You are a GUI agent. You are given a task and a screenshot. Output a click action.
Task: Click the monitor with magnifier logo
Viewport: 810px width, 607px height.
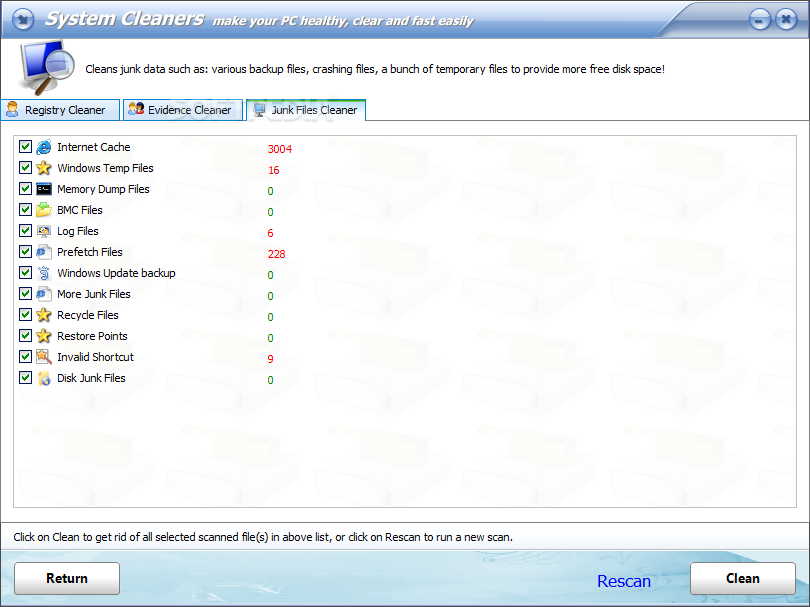click(46, 67)
